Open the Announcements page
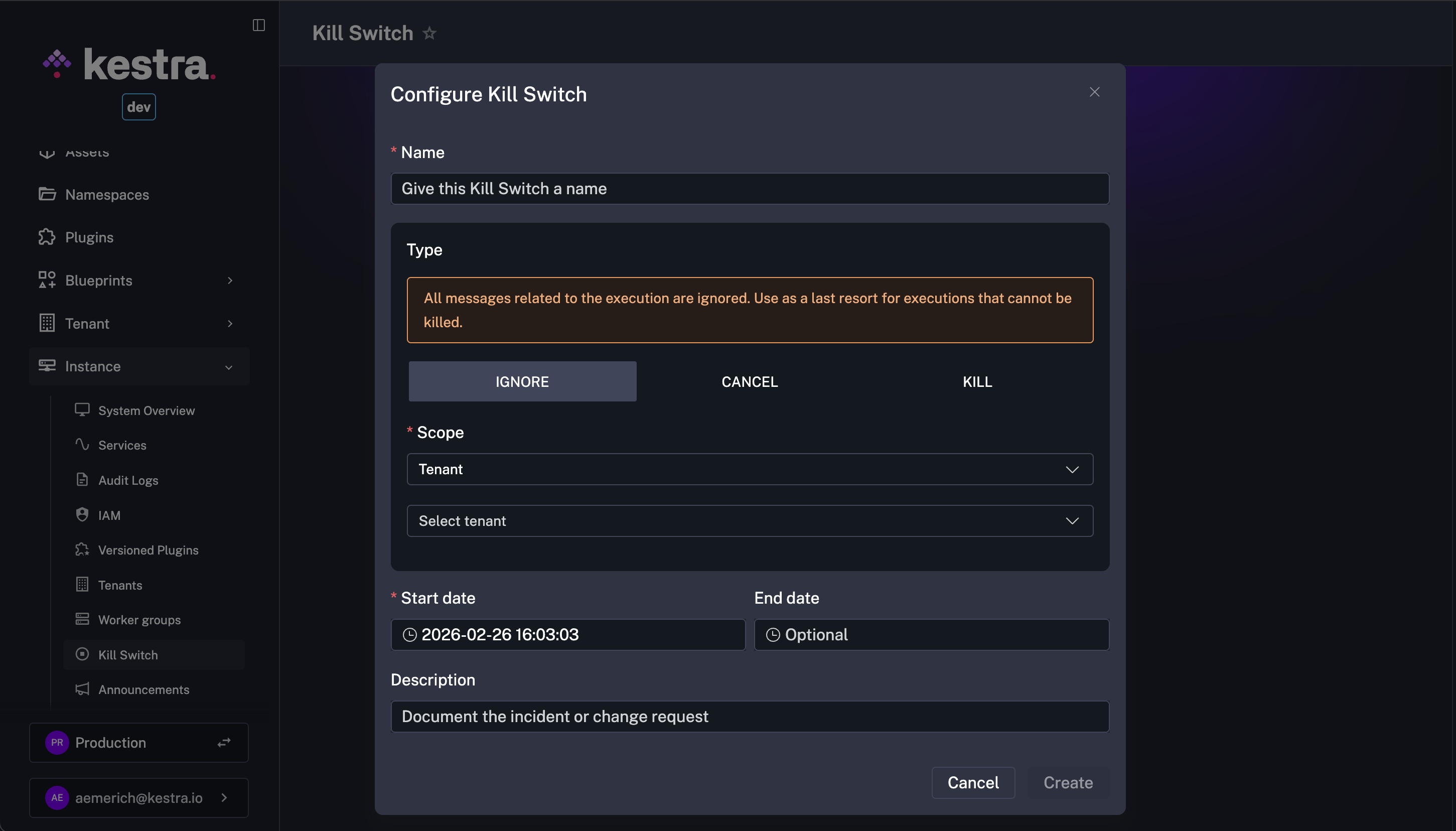The width and height of the screenshot is (1456, 831). point(142,689)
